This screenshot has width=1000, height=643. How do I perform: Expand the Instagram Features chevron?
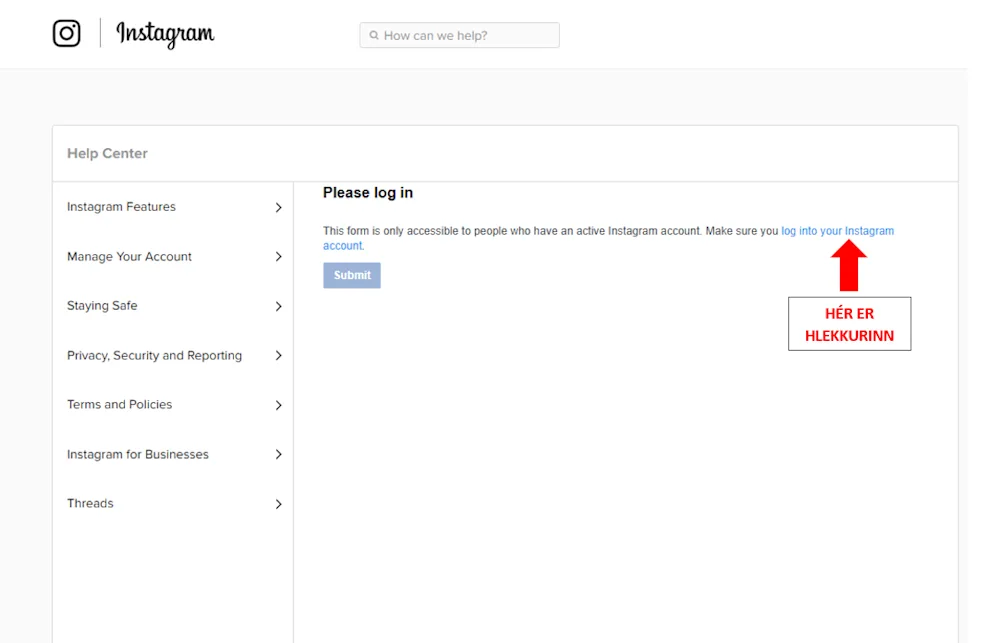[279, 207]
